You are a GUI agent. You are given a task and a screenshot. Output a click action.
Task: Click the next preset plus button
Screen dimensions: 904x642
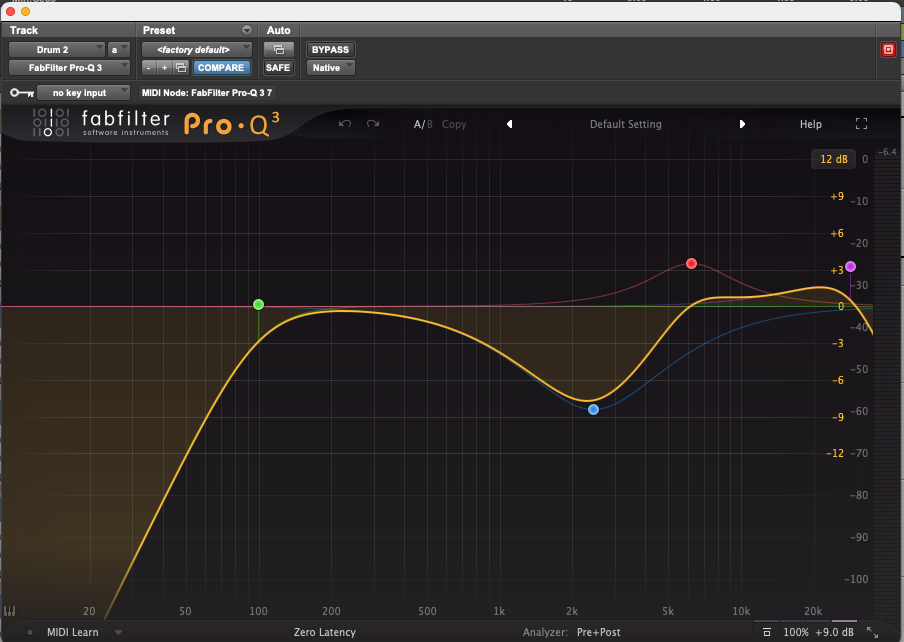coord(164,67)
